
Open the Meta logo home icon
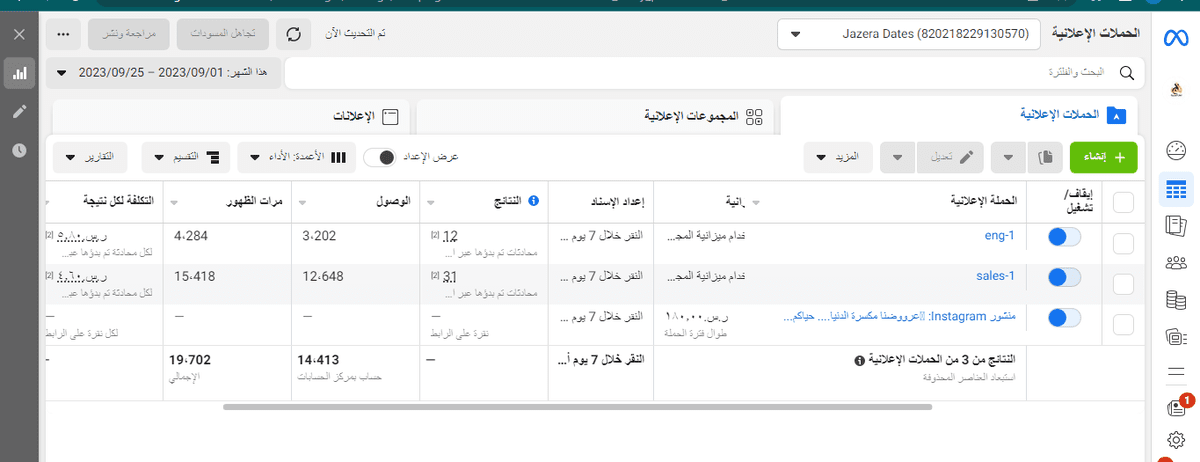[x=1175, y=38]
